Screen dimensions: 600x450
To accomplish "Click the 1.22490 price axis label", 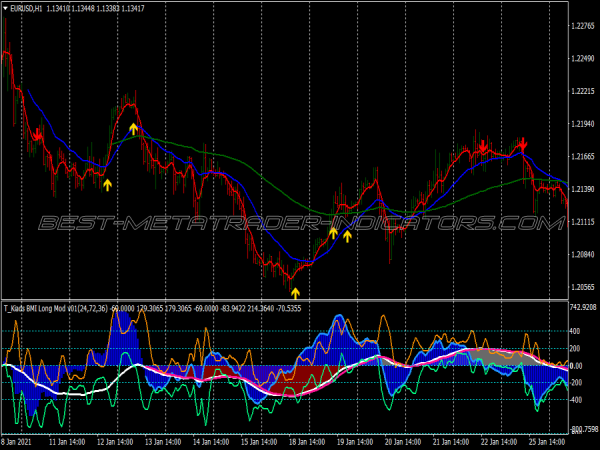I will coord(583,59).
